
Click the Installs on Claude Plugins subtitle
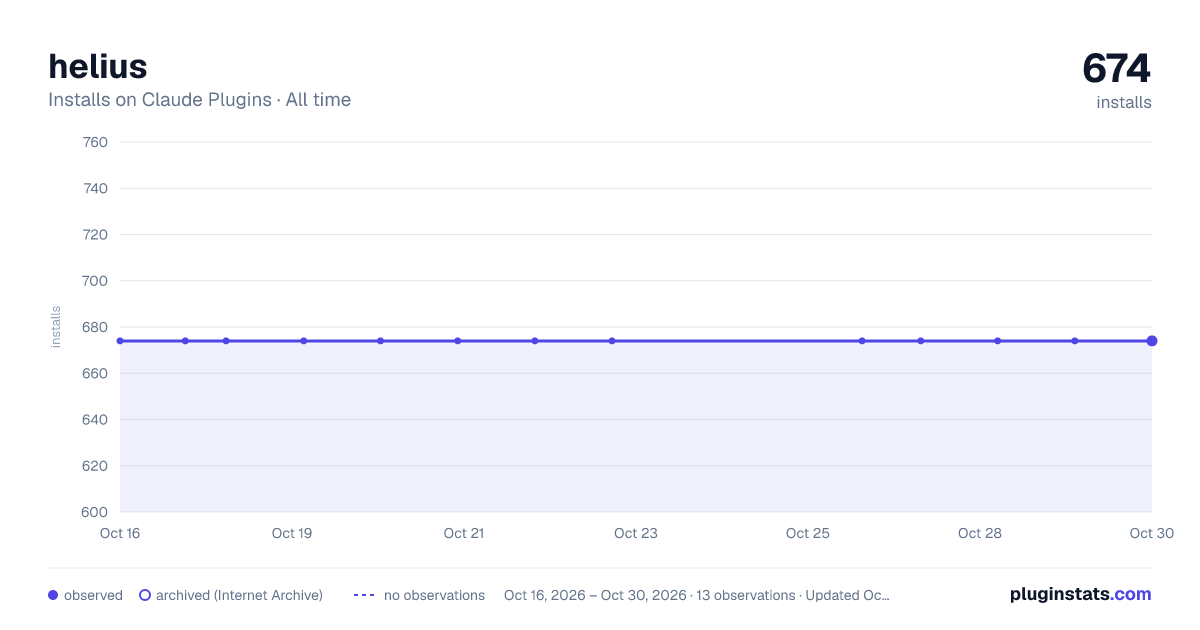pyautogui.click(x=200, y=100)
